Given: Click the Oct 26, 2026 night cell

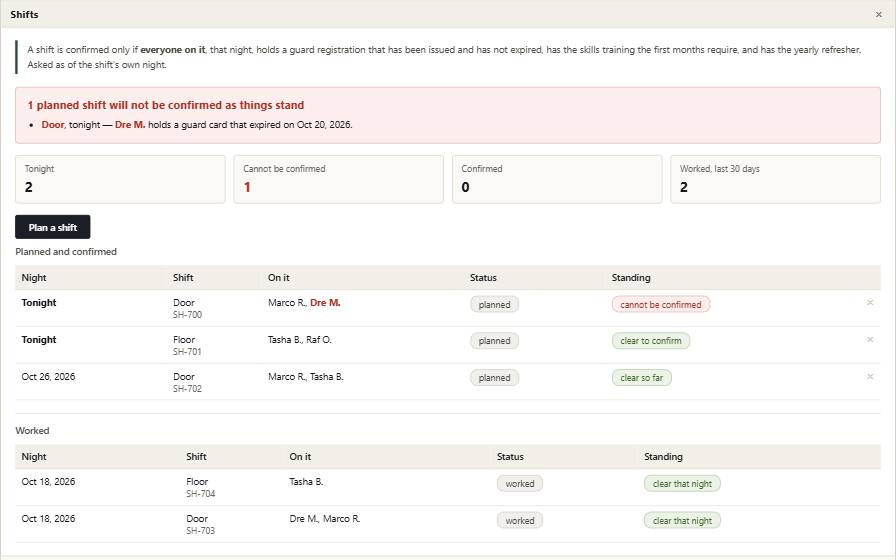Looking at the screenshot, I should click(x=49, y=377).
